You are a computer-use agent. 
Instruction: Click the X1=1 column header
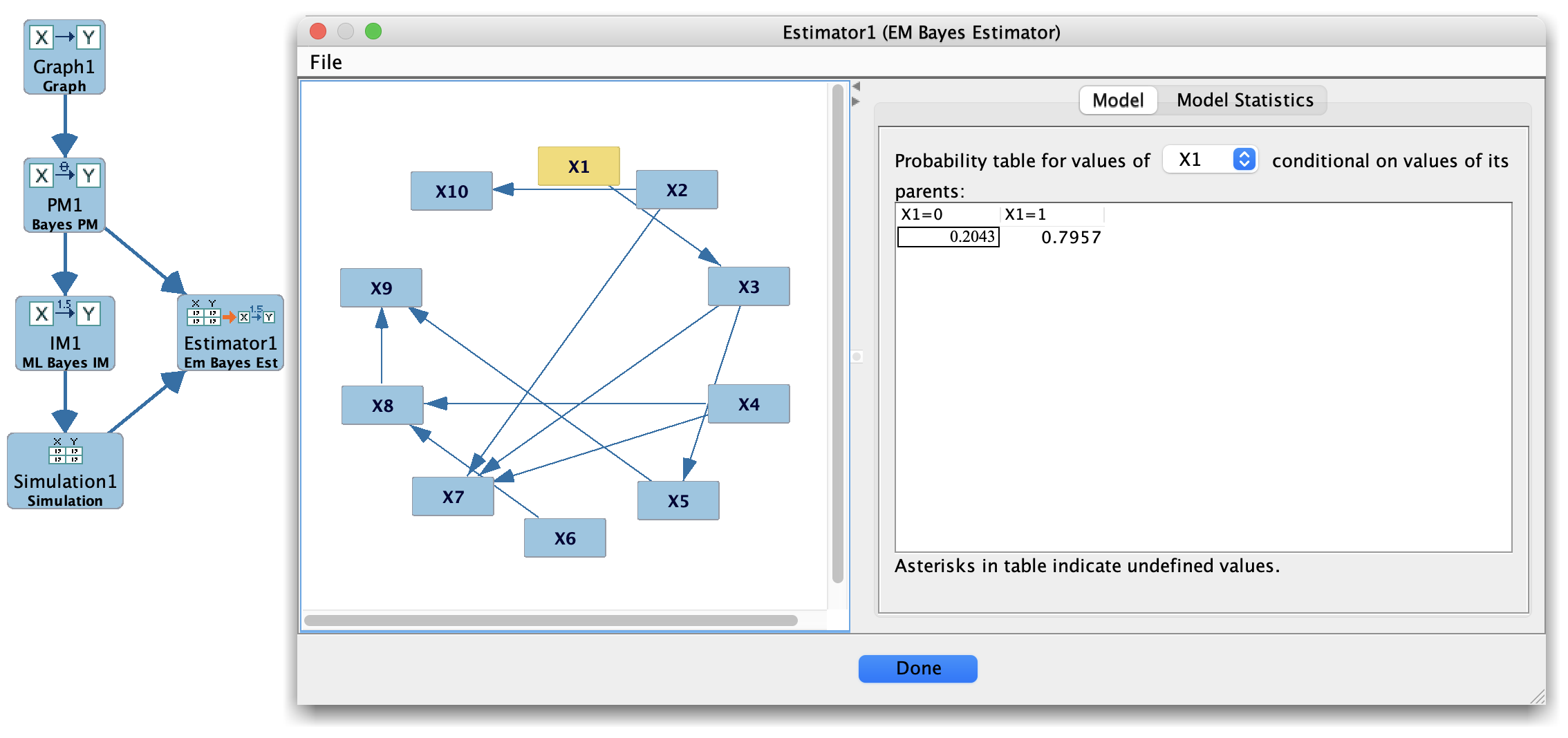[1052, 214]
